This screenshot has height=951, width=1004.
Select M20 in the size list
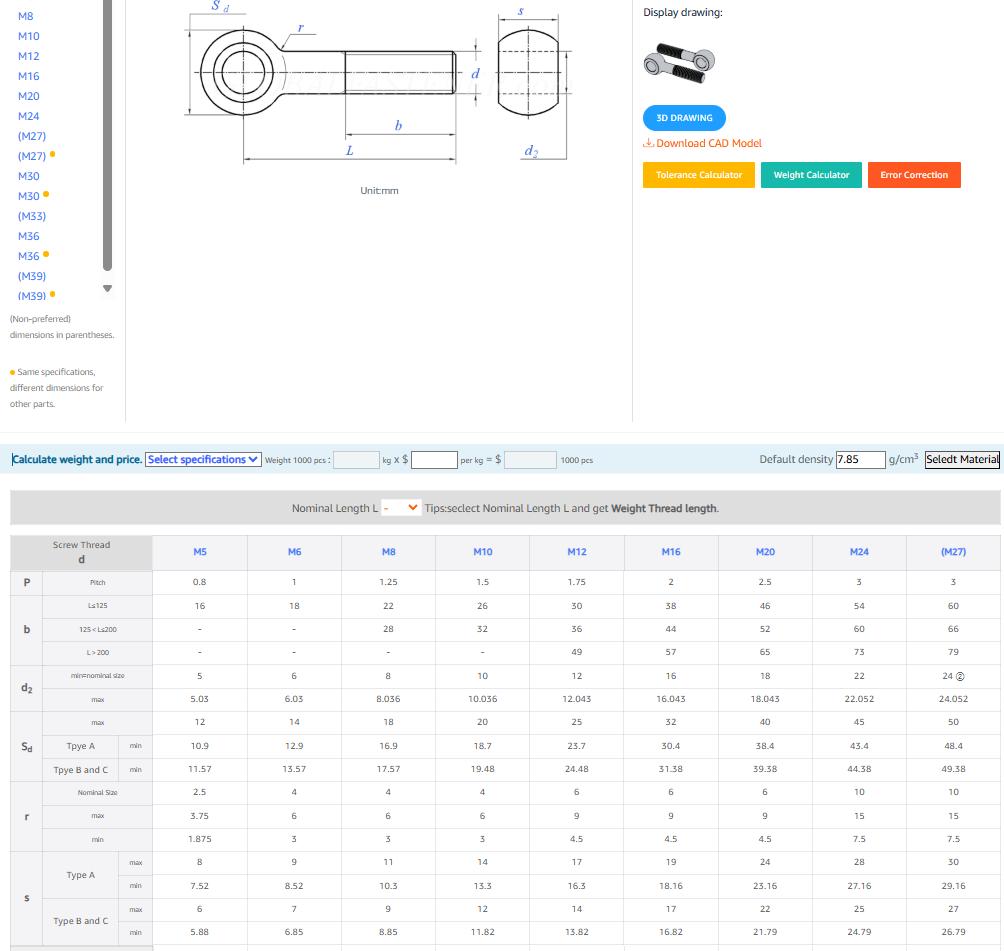tap(29, 96)
